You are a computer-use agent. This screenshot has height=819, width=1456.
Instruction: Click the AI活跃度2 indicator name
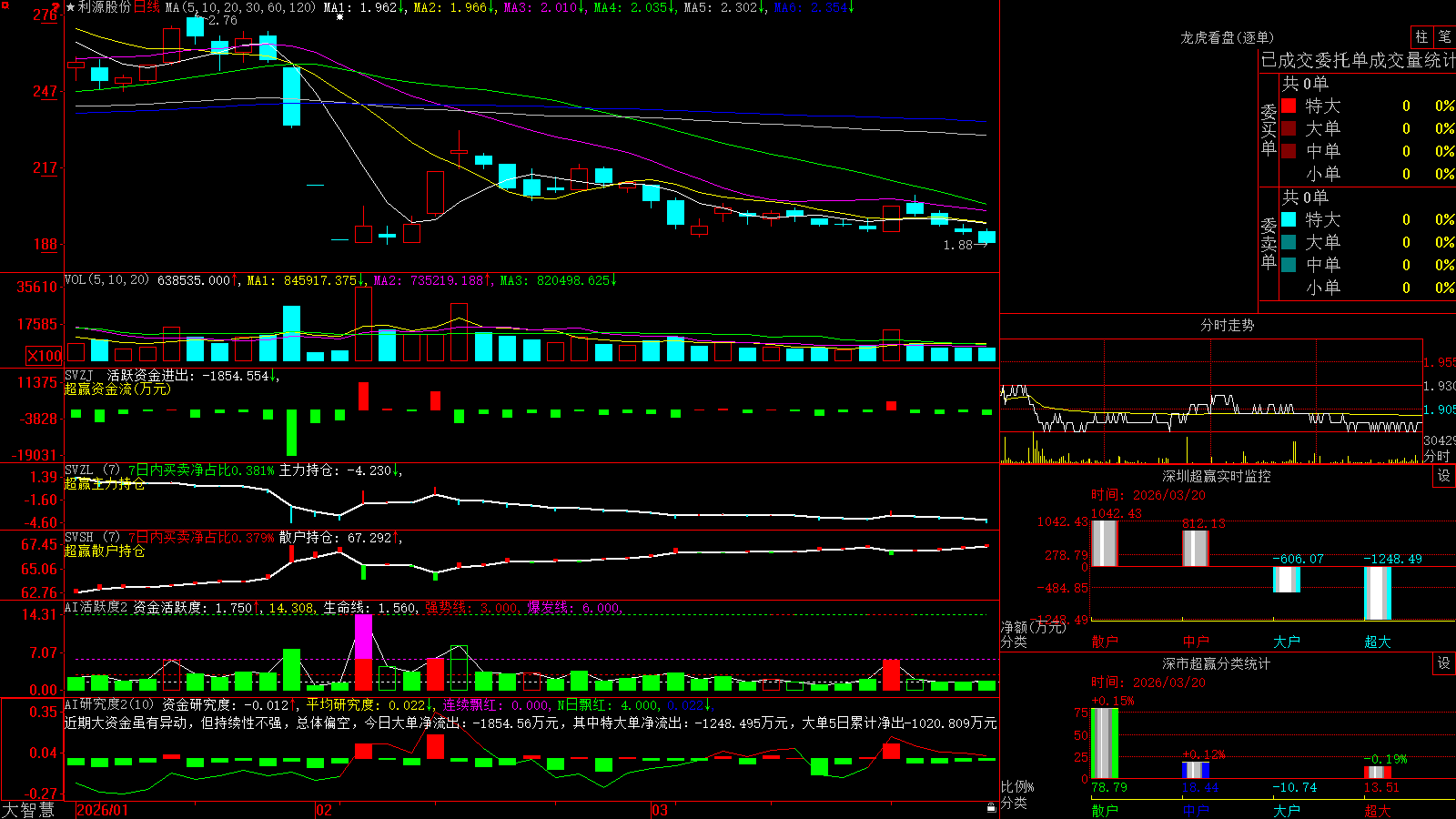(96, 608)
